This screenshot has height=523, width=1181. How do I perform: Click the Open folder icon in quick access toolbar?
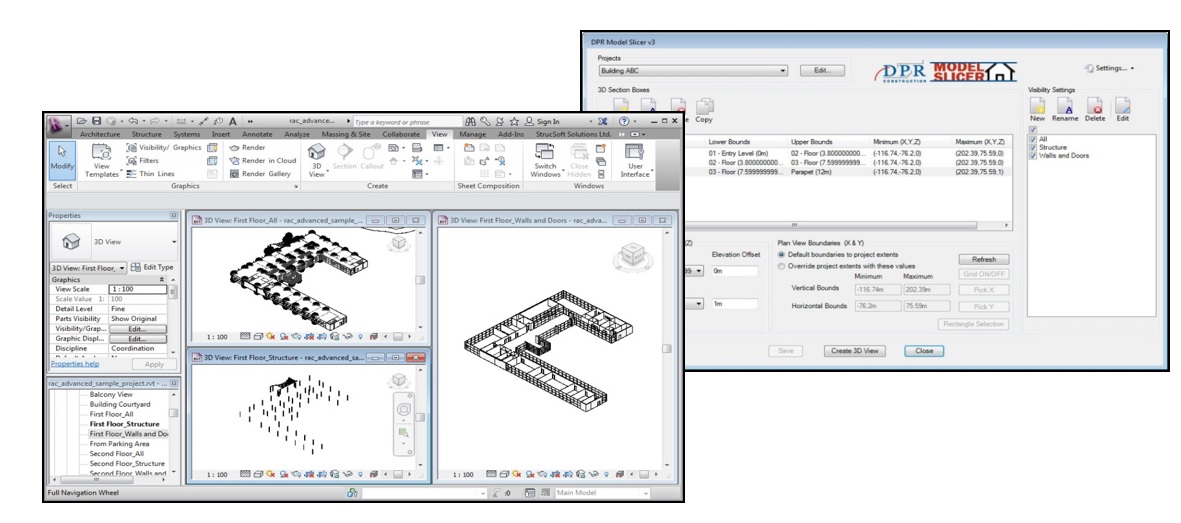click(82, 121)
